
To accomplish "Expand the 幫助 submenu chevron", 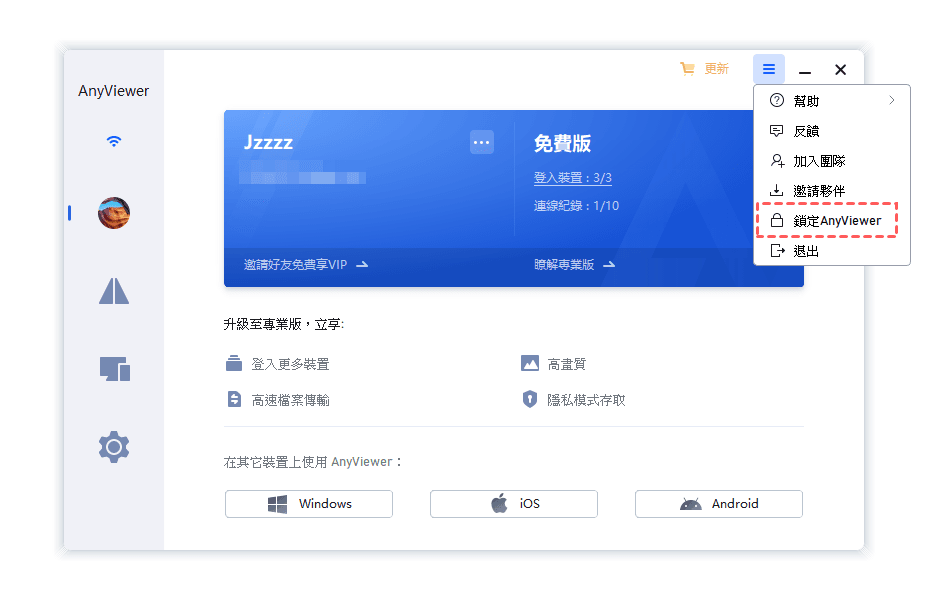I will (892, 100).
